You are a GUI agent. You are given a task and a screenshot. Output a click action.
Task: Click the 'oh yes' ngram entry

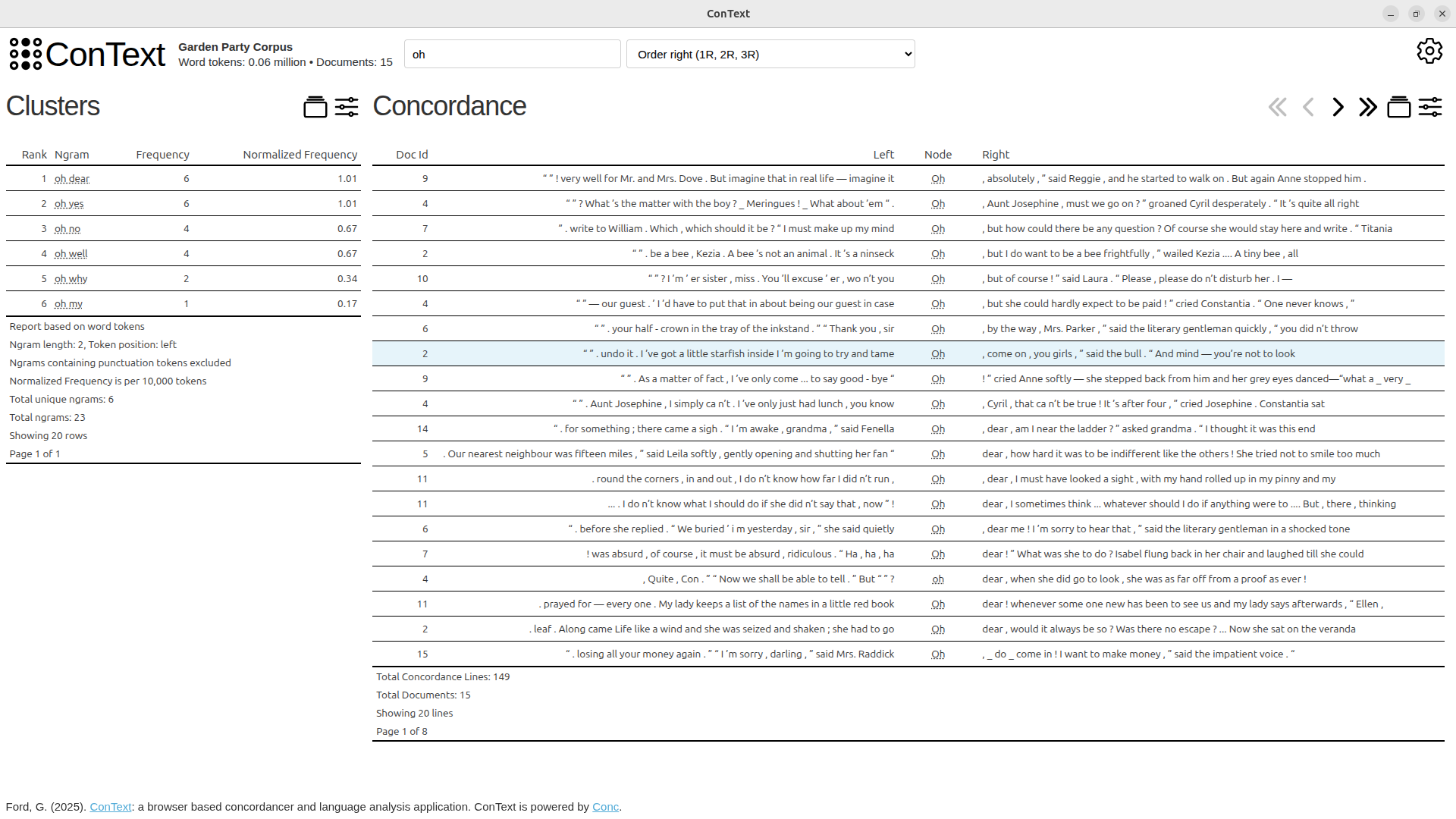pos(68,203)
